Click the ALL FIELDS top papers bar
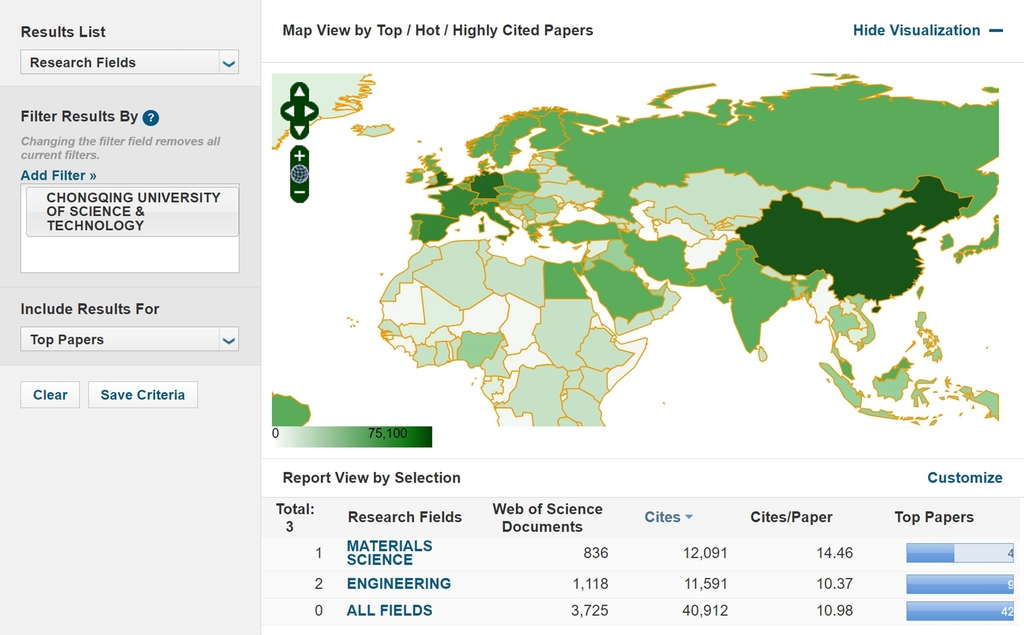This screenshot has height=635, width=1024. click(959, 611)
